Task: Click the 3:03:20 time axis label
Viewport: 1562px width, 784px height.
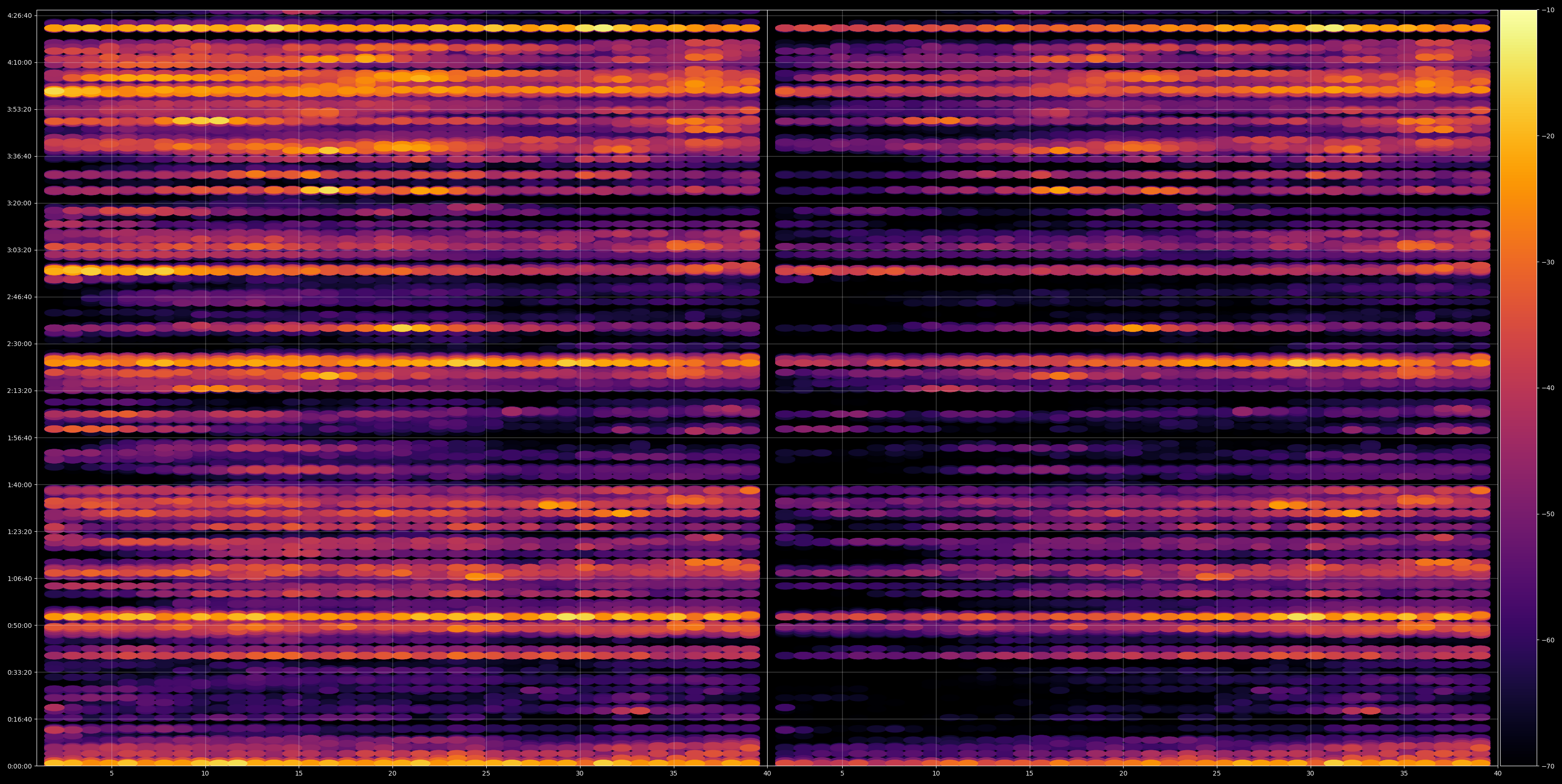Action: [x=19, y=250]
